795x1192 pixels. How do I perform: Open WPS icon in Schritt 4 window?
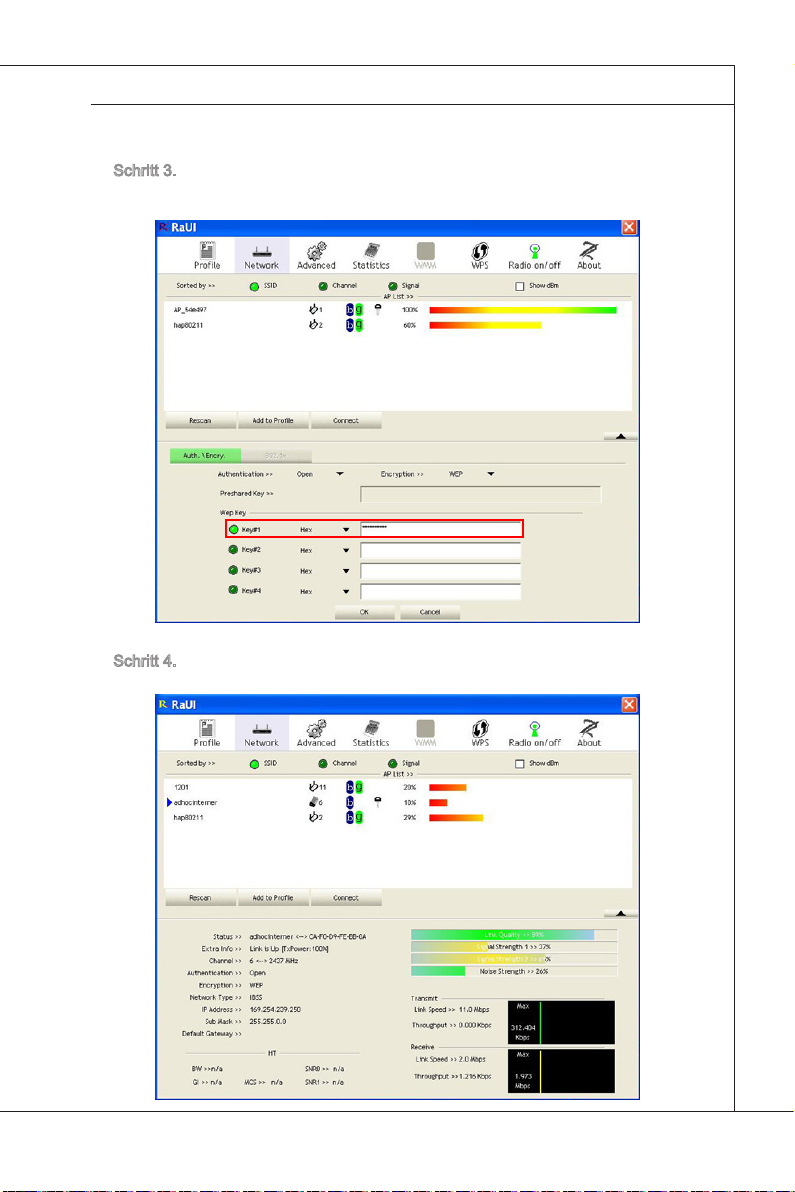click(480, 733)
